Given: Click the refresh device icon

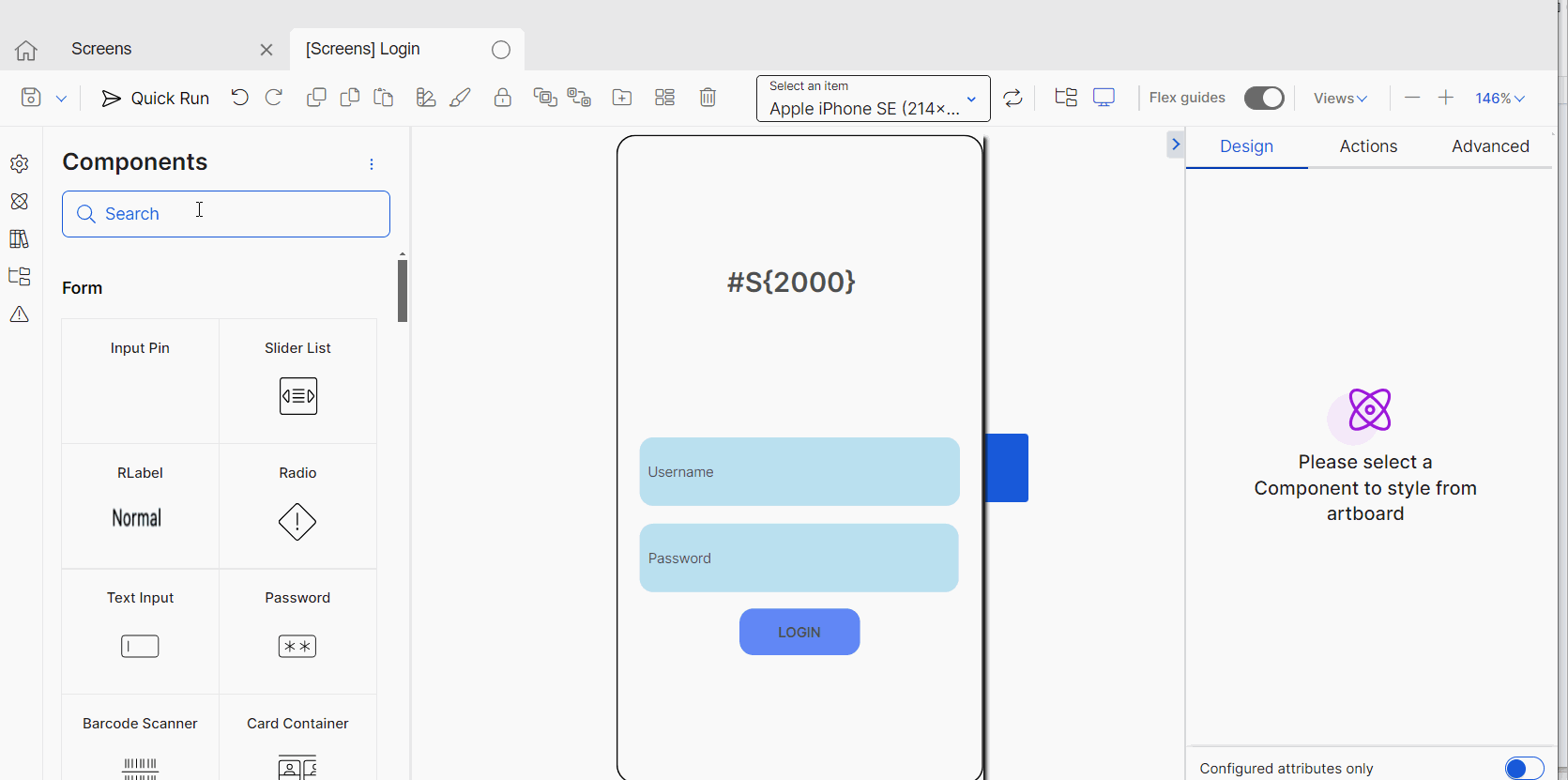Looking at the screenshot, I should point(1012,99).
